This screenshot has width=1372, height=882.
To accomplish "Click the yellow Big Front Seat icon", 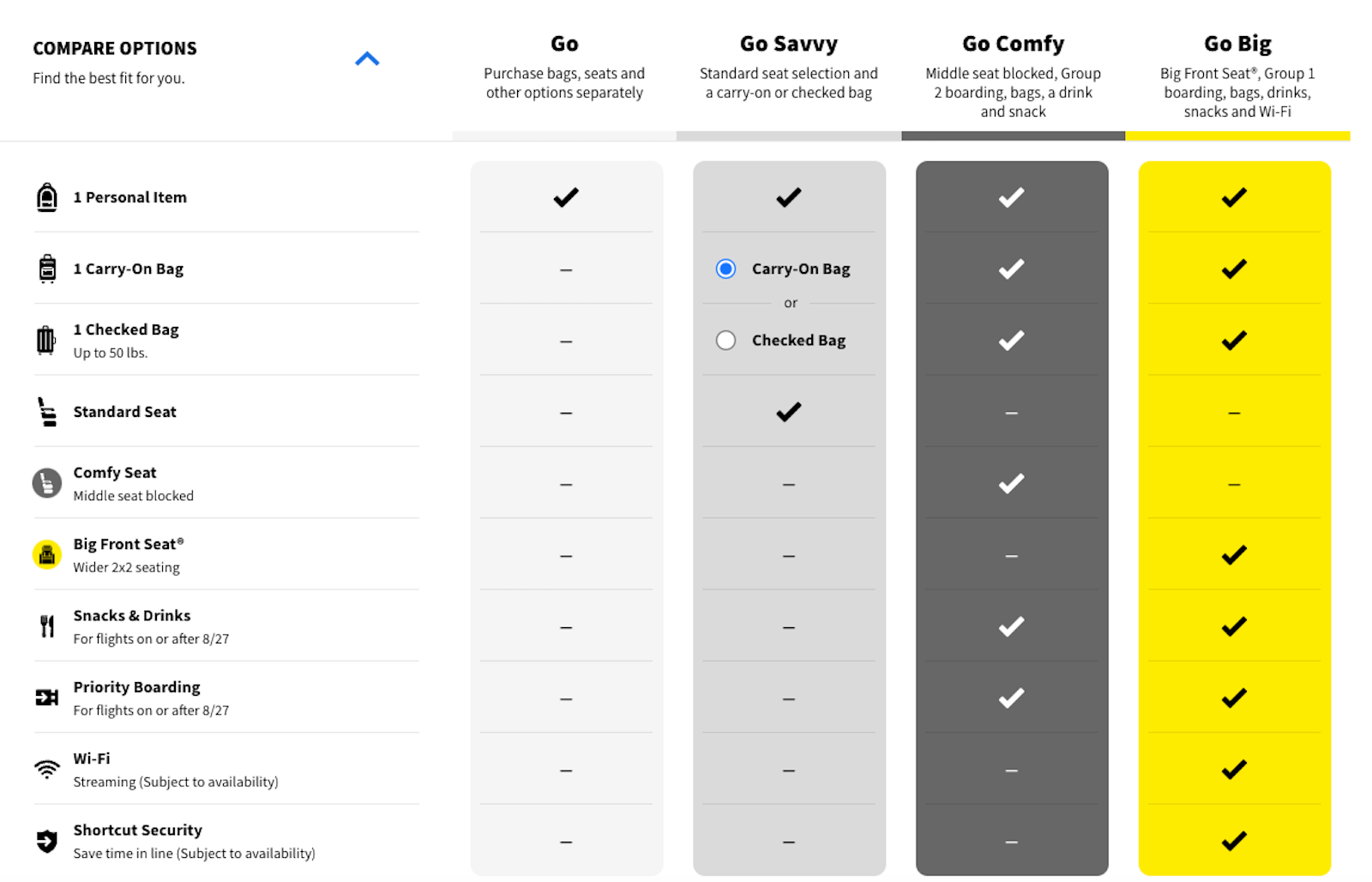I will pyautogui.click(x=47, y=555).
